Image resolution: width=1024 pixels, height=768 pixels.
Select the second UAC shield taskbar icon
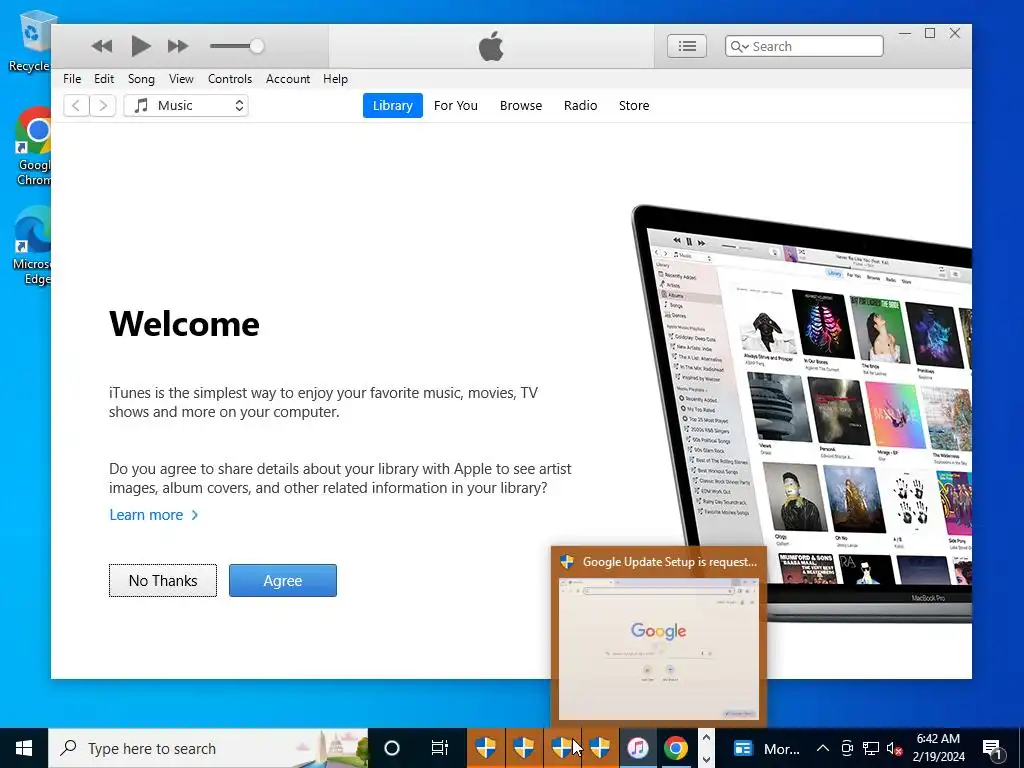coord(524,748)
